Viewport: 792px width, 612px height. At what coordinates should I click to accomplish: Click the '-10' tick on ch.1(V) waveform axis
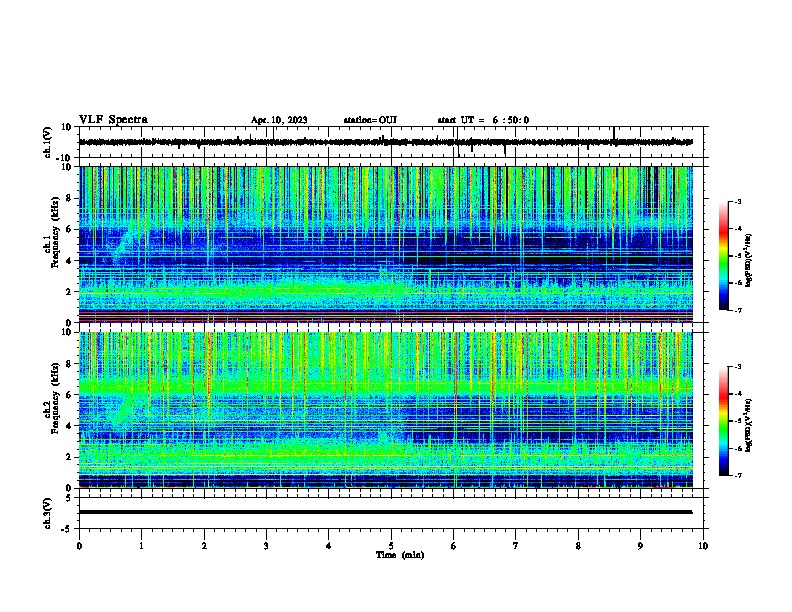click(x=65, y=158)
